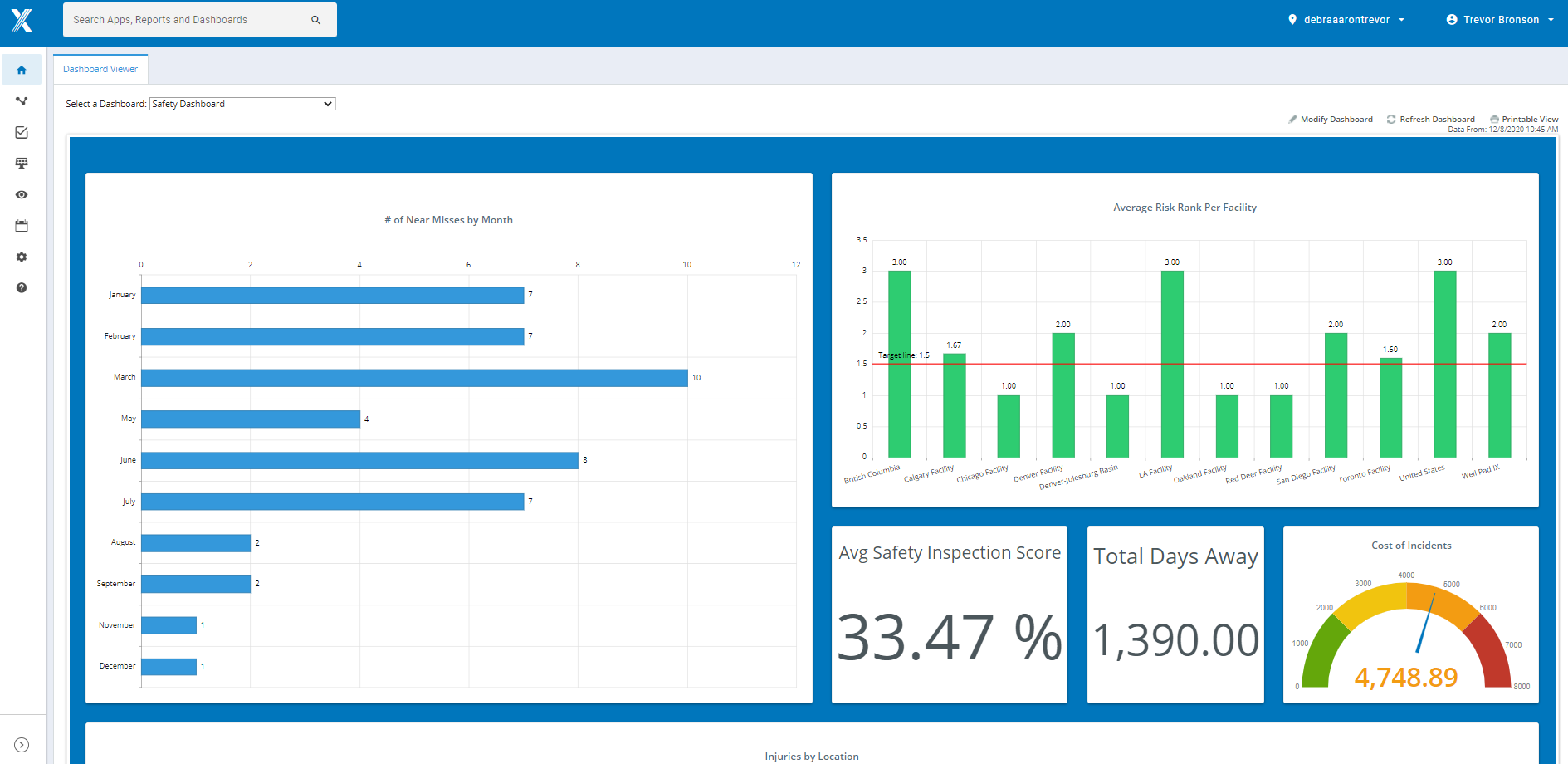
Task: Click the Modify Dashboard pencil icon
Action: 1292,119
